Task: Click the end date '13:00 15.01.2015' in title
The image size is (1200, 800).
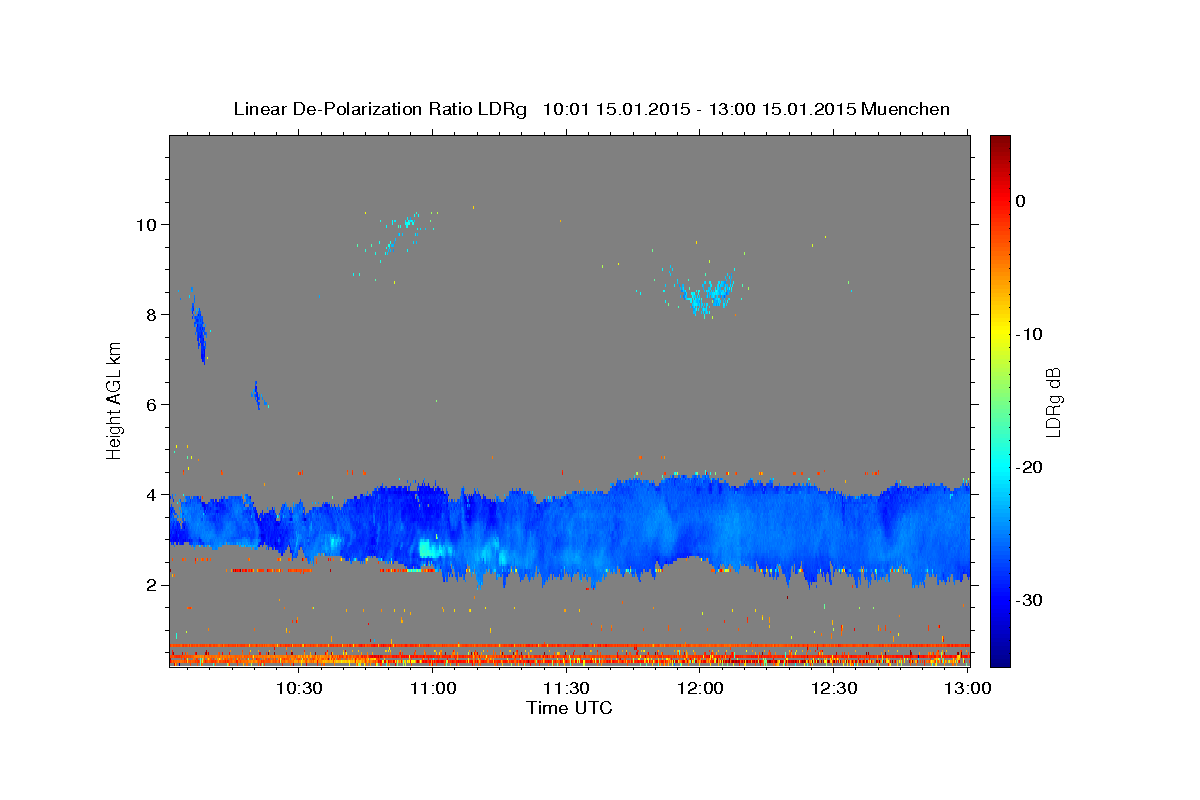Action: pyautogui.click(x=782, y=109)
